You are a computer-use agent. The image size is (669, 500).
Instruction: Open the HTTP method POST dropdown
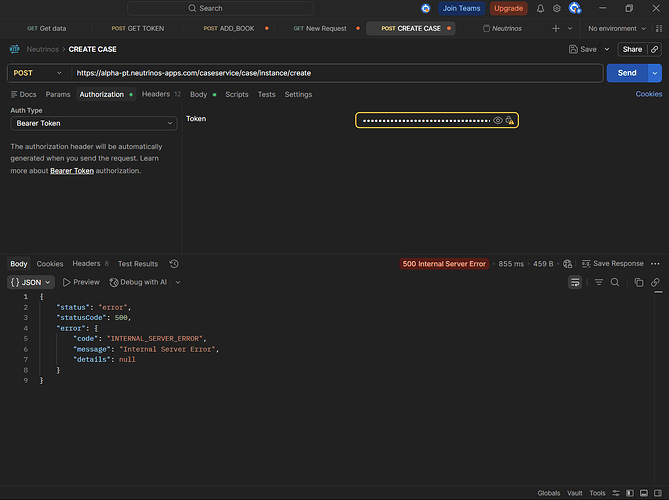click(x=37, y=73)
